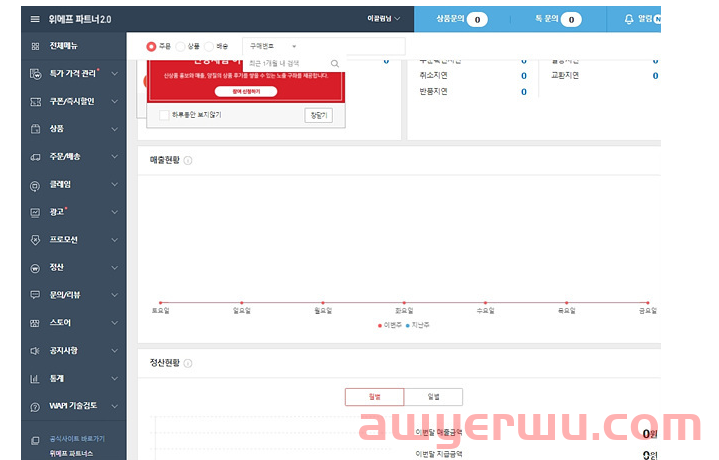Open the 전체메뉴 menu label
The image size is (719, 460).
pos(64,46)
